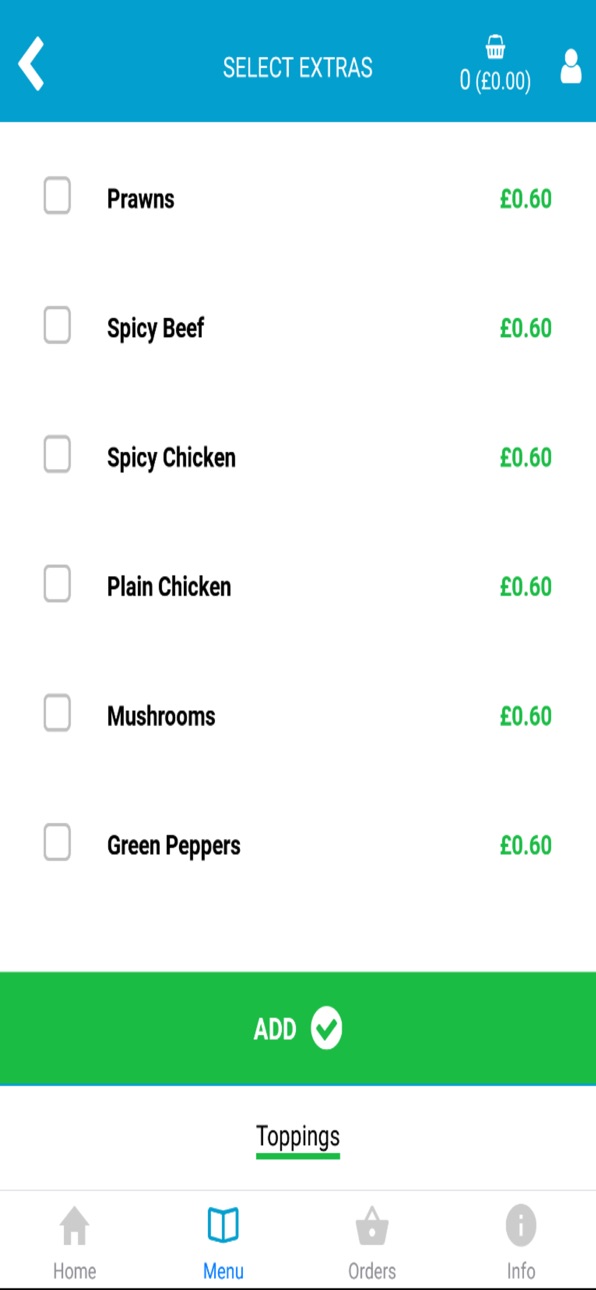This screenshot has width=596, height=1290.
Task: Select the Green Peppers checkbox
Action: click(x=57, y=843)
